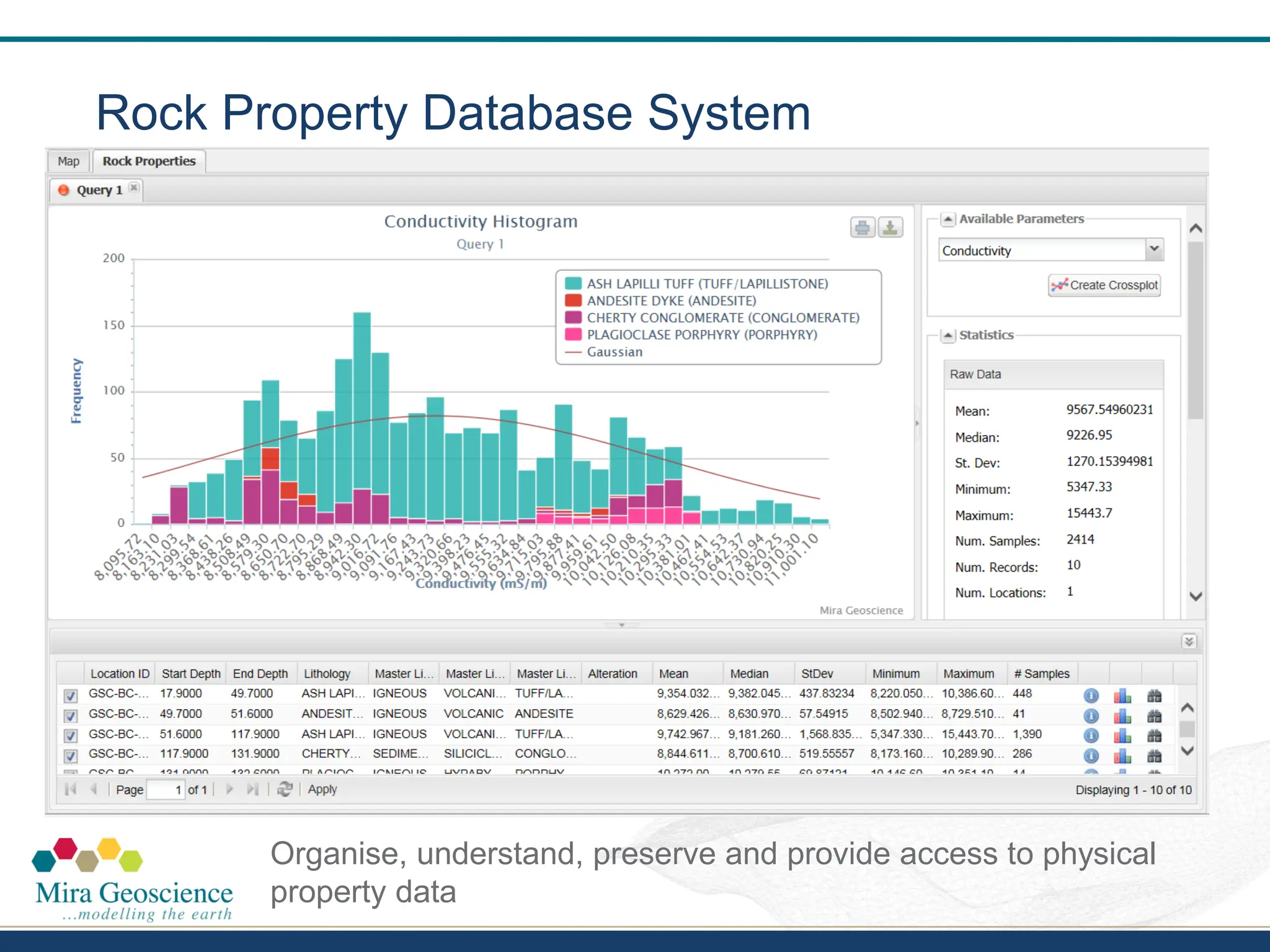1270x952 pixels.
Task: Click the print chart icon
Action: click(862, 227)
